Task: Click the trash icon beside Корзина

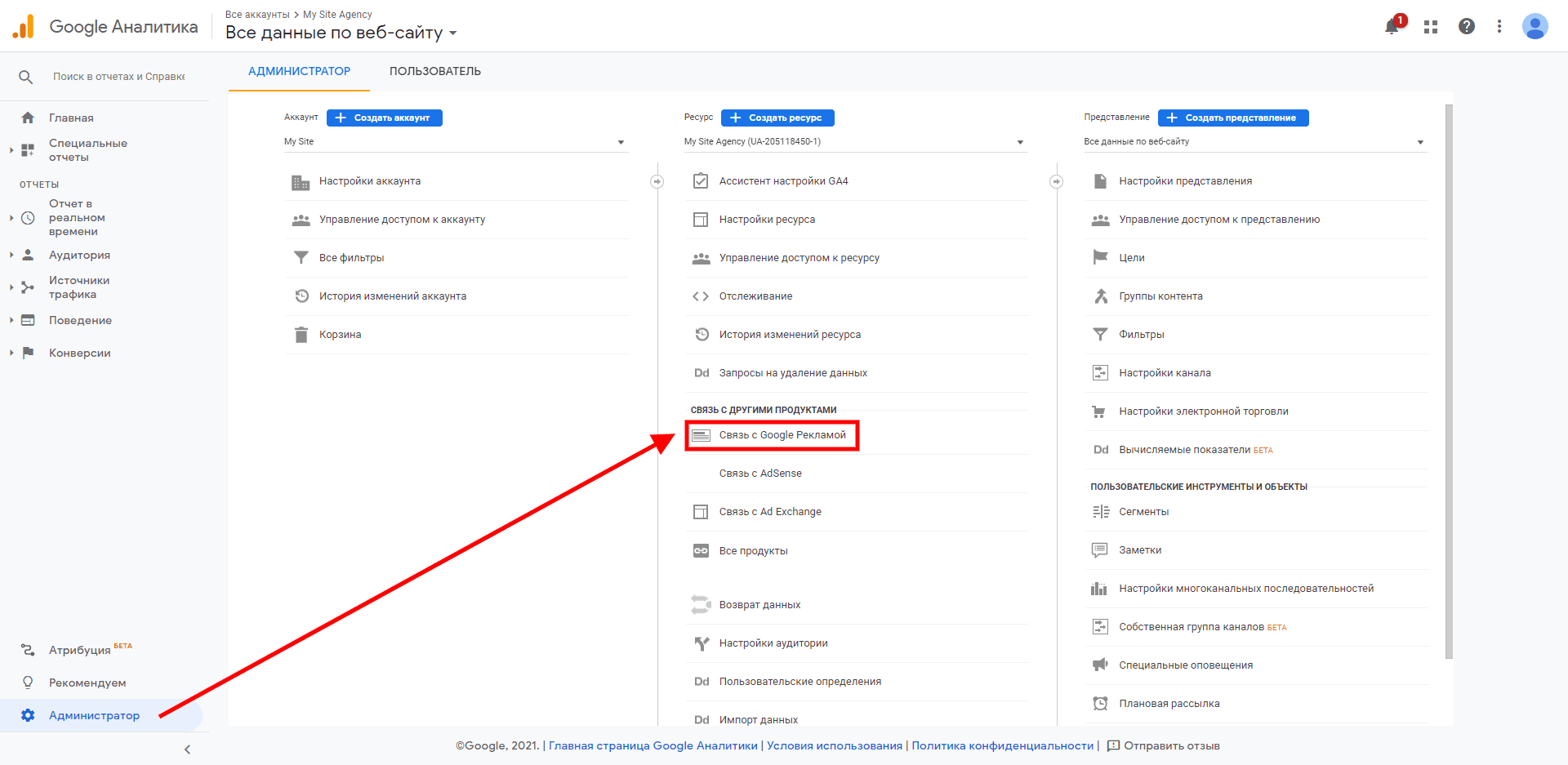Action: (301, 335)
